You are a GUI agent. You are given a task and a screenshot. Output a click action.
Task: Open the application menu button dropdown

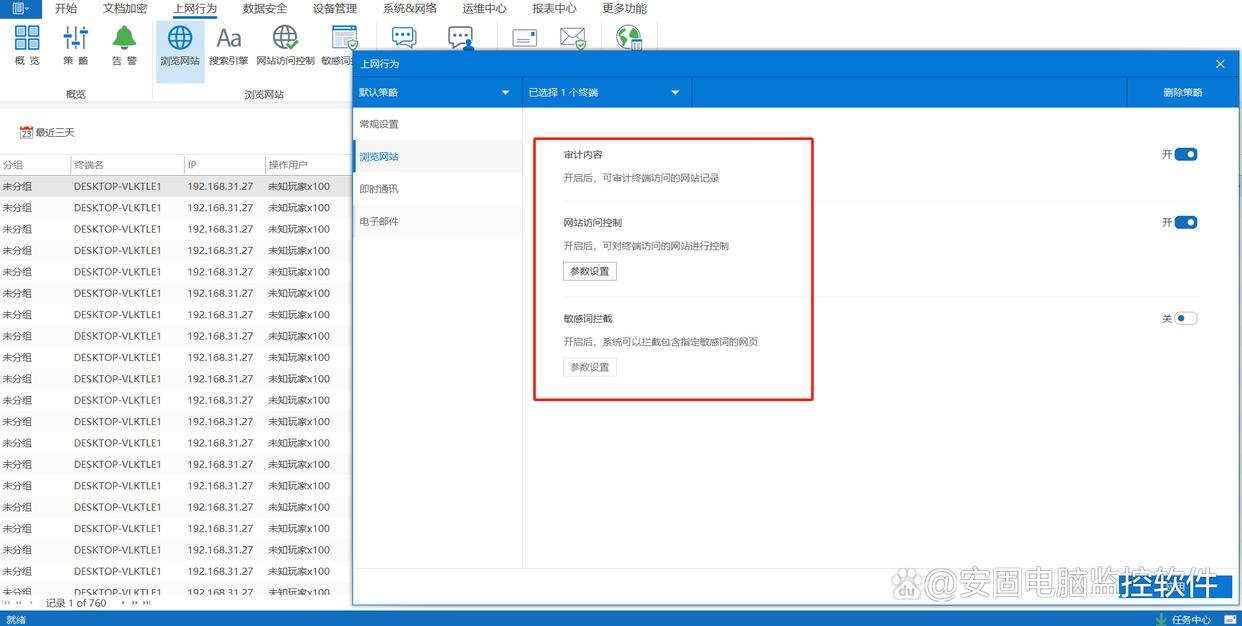(20, 8)
